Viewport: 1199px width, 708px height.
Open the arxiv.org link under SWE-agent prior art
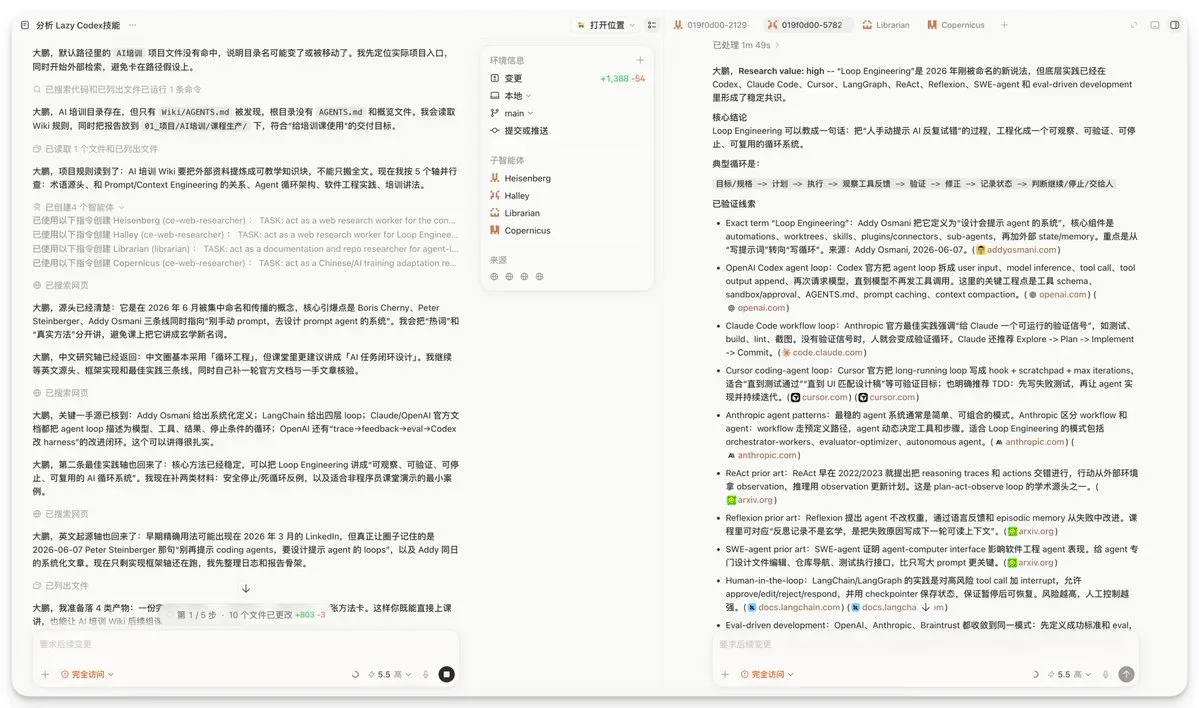click(x=1029, y=563)
